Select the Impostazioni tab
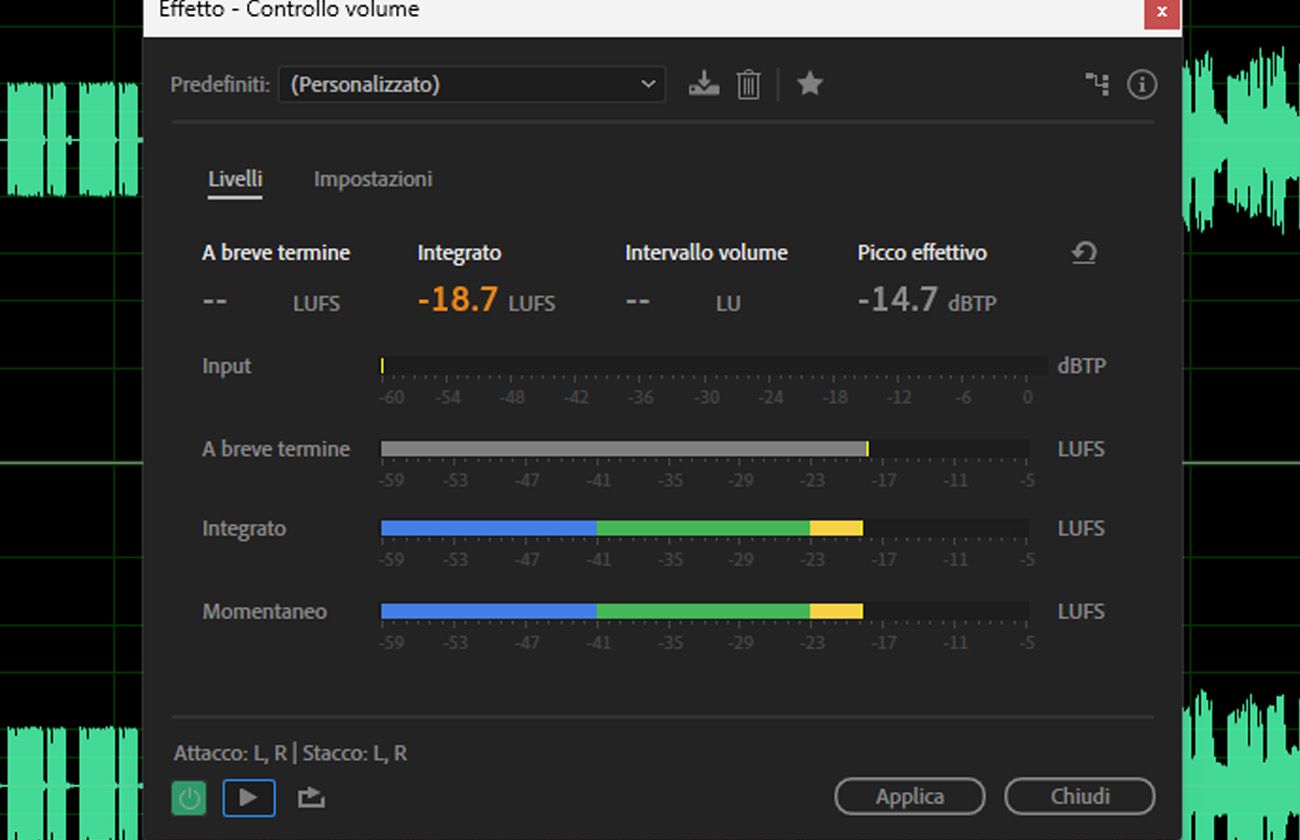Viewport: 1300px width, 840px height. pyautogui.click(x=372, y=178)
